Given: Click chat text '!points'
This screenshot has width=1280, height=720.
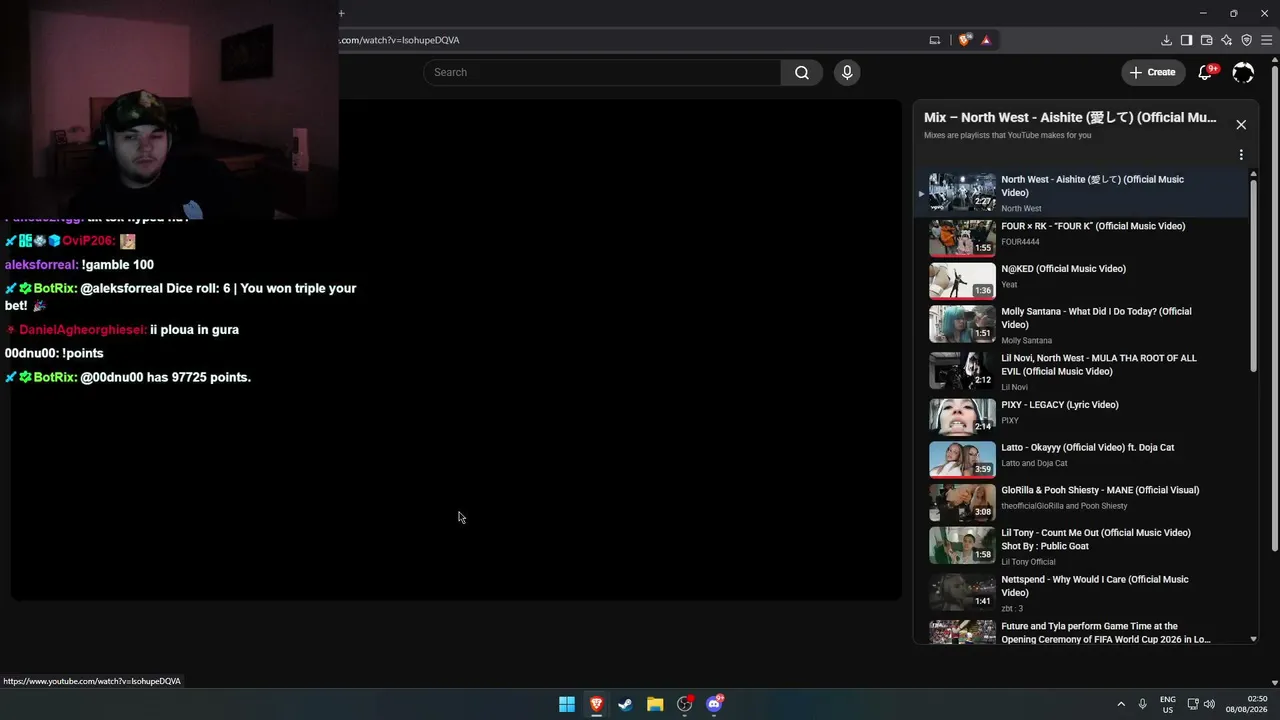Looking at the screenshot, I should point(83,353).
